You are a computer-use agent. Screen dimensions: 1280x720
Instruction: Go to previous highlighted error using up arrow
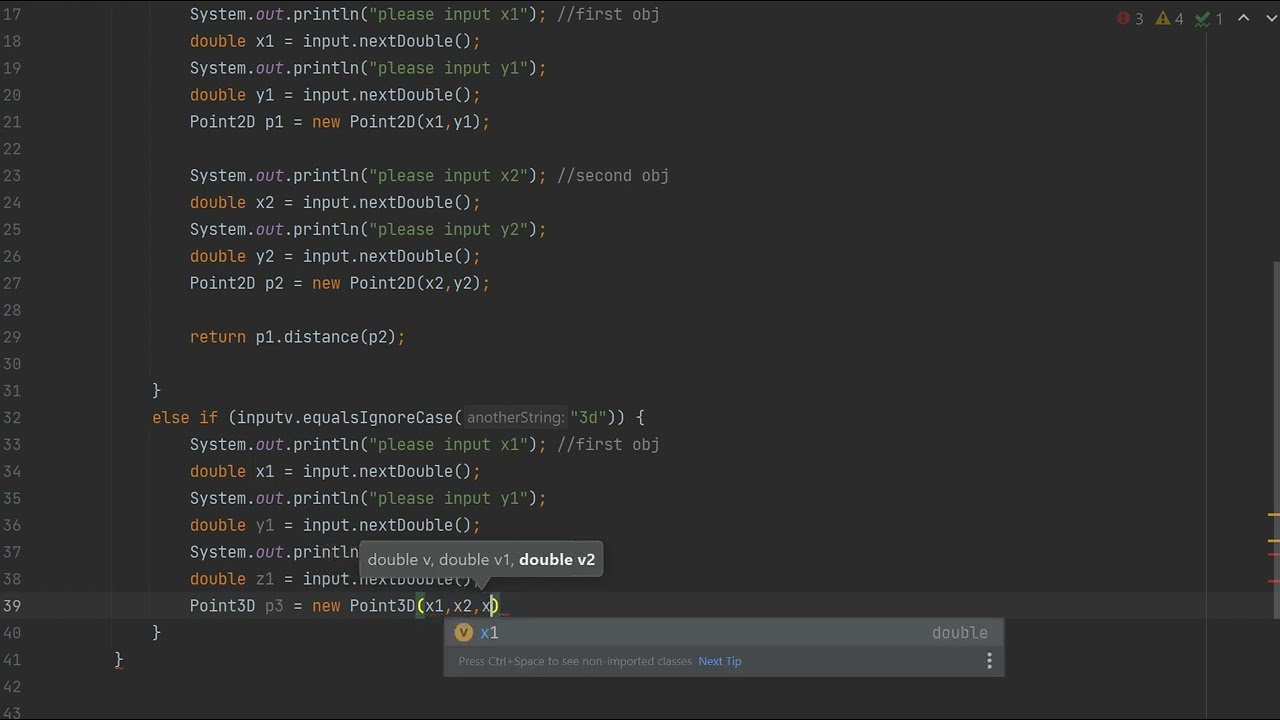point(1244,18)
